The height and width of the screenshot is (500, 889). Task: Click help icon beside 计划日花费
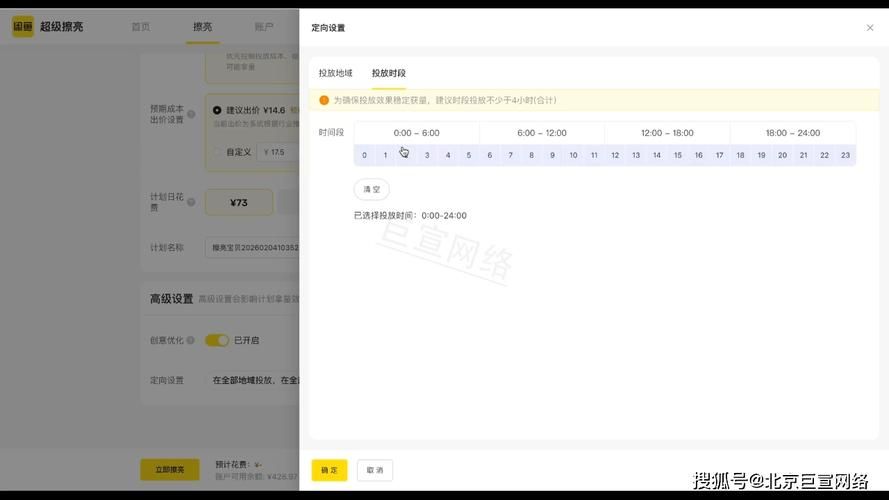pos(191,202)
